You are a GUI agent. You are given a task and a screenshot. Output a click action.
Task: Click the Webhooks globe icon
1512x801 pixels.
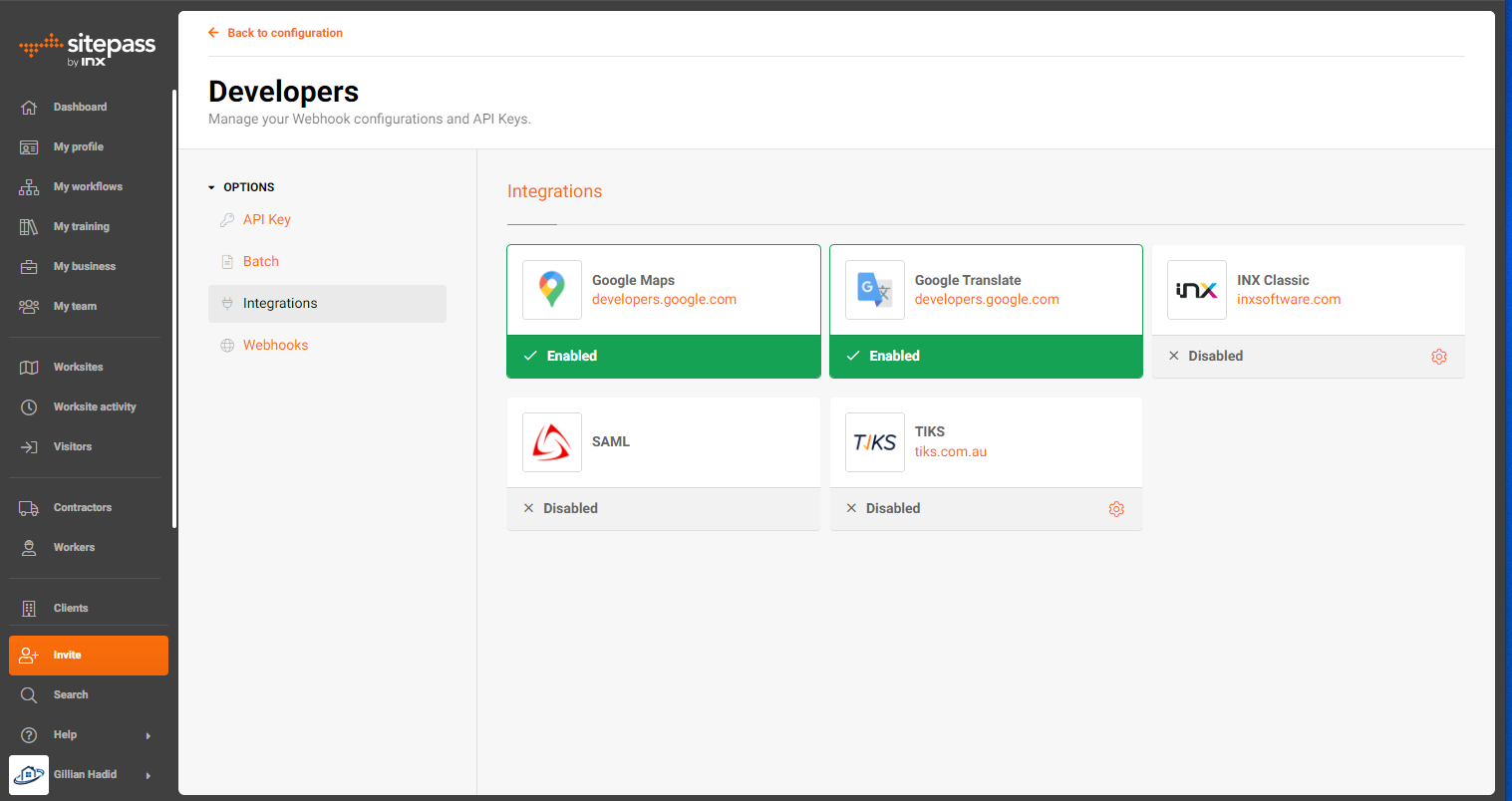(x=227, y=345)
